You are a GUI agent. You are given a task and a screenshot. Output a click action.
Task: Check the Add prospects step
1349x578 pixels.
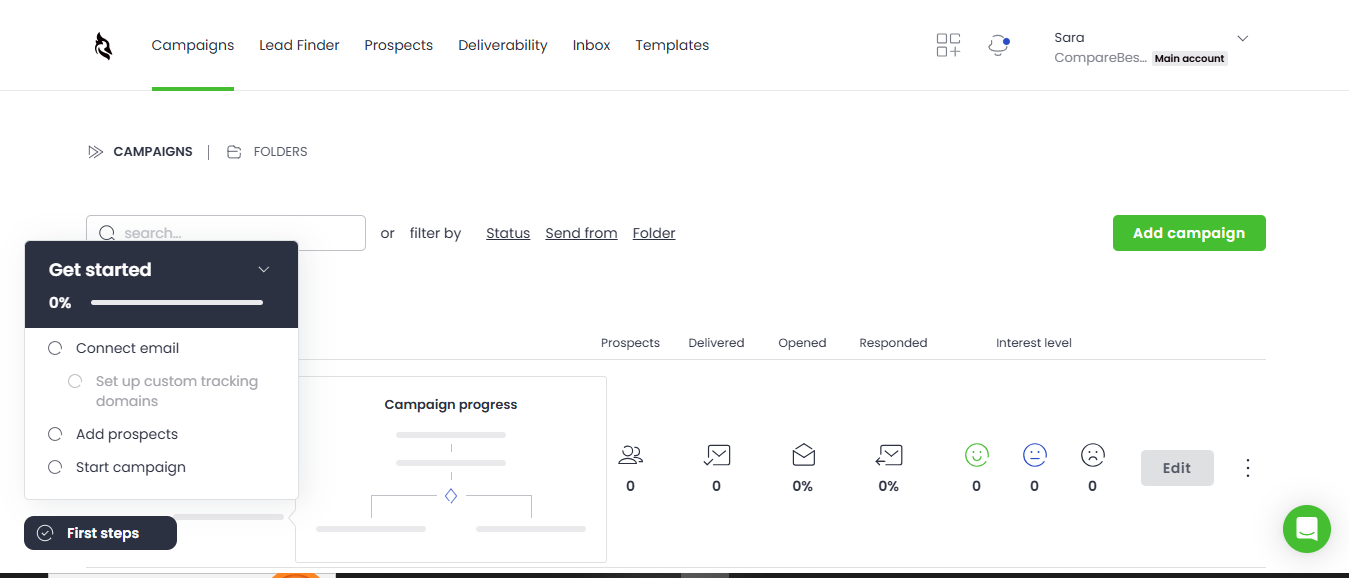(x=55, y=434)
